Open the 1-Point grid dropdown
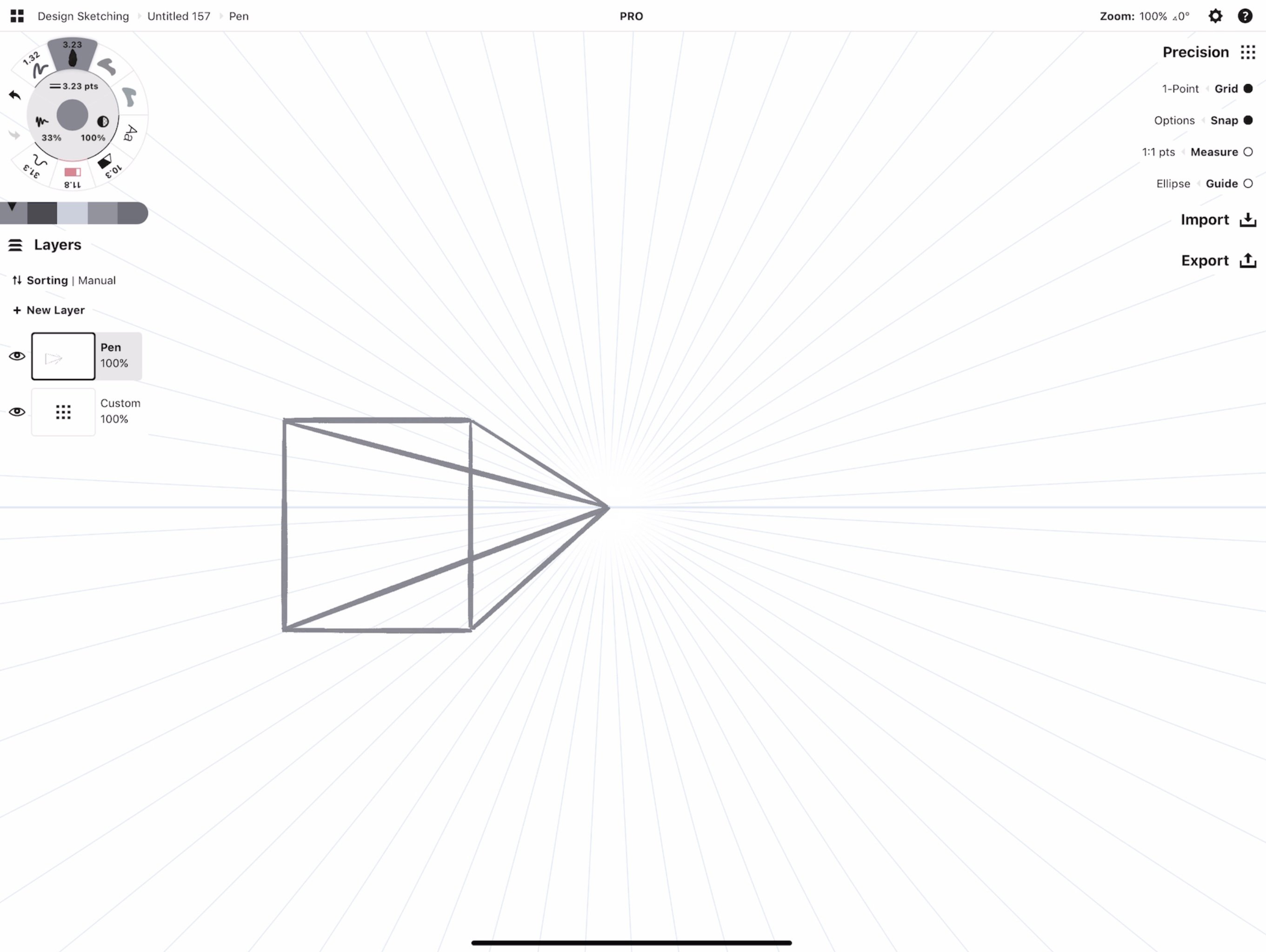This screenshot has height=952, width=1266. [x=1180, y=89]
